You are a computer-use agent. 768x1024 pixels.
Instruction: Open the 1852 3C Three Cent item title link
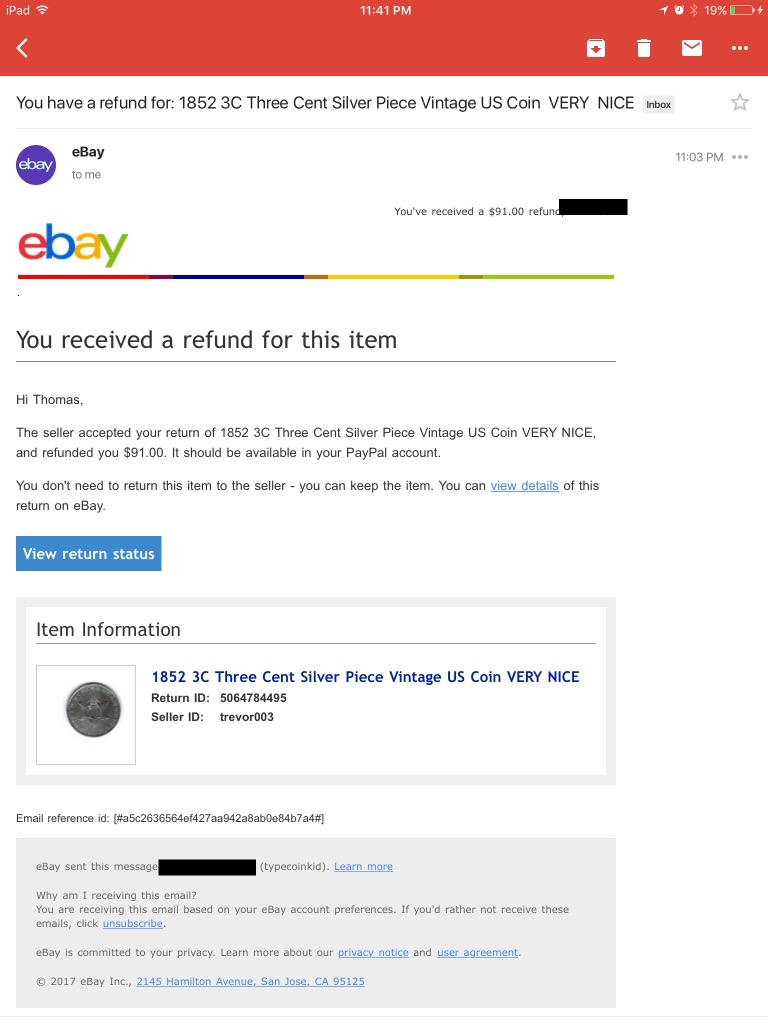click(x=365, y=677)
